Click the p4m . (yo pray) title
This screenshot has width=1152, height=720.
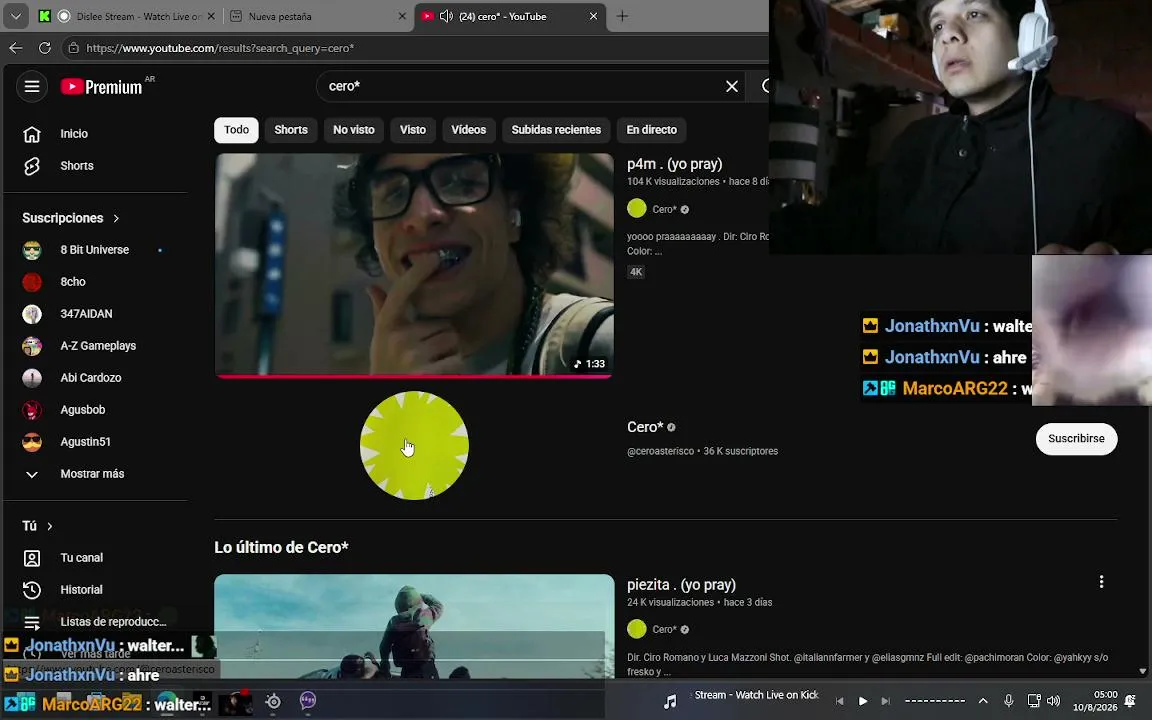tap(674, 164)
